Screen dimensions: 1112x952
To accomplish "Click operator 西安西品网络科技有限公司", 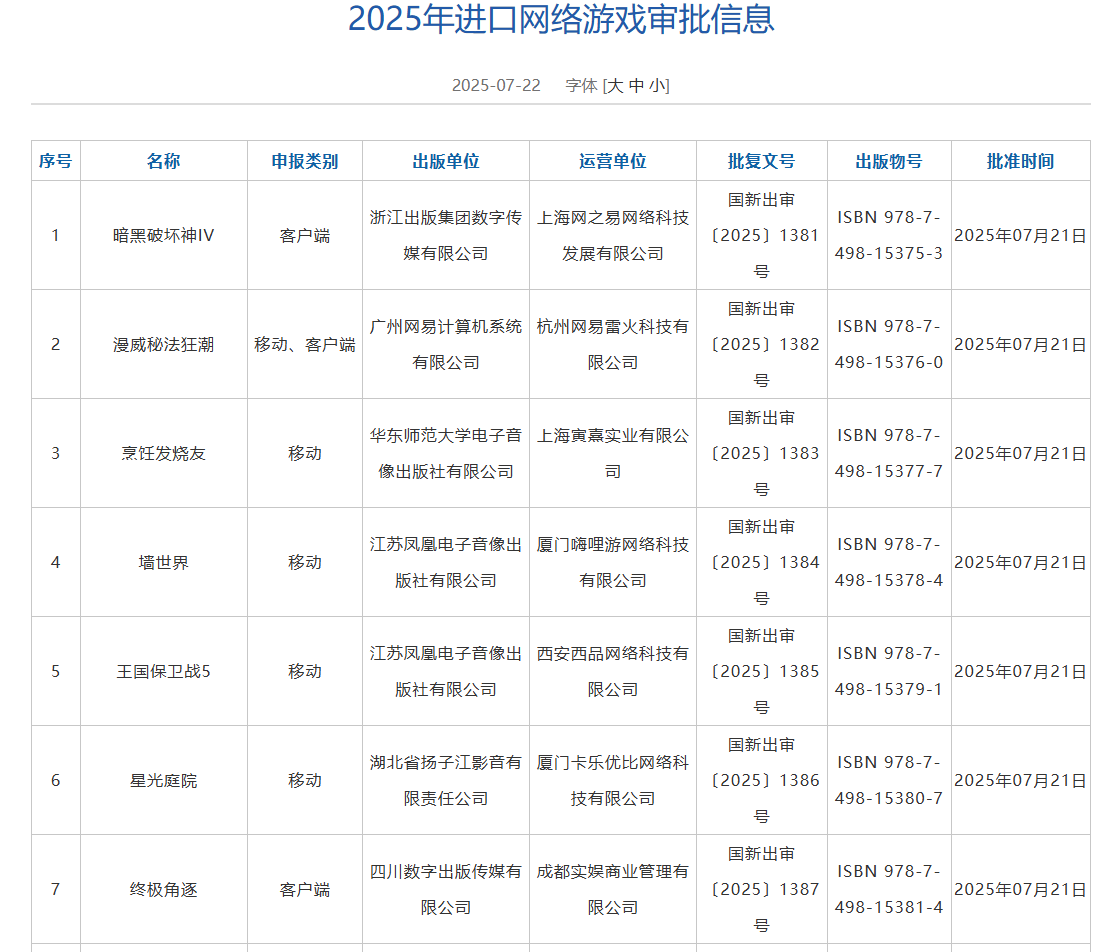I will (x=613, y=672).
